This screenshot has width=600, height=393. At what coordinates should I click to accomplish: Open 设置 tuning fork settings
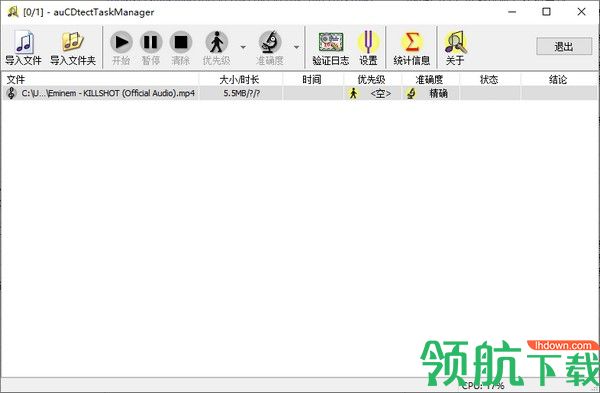(368, 47)
